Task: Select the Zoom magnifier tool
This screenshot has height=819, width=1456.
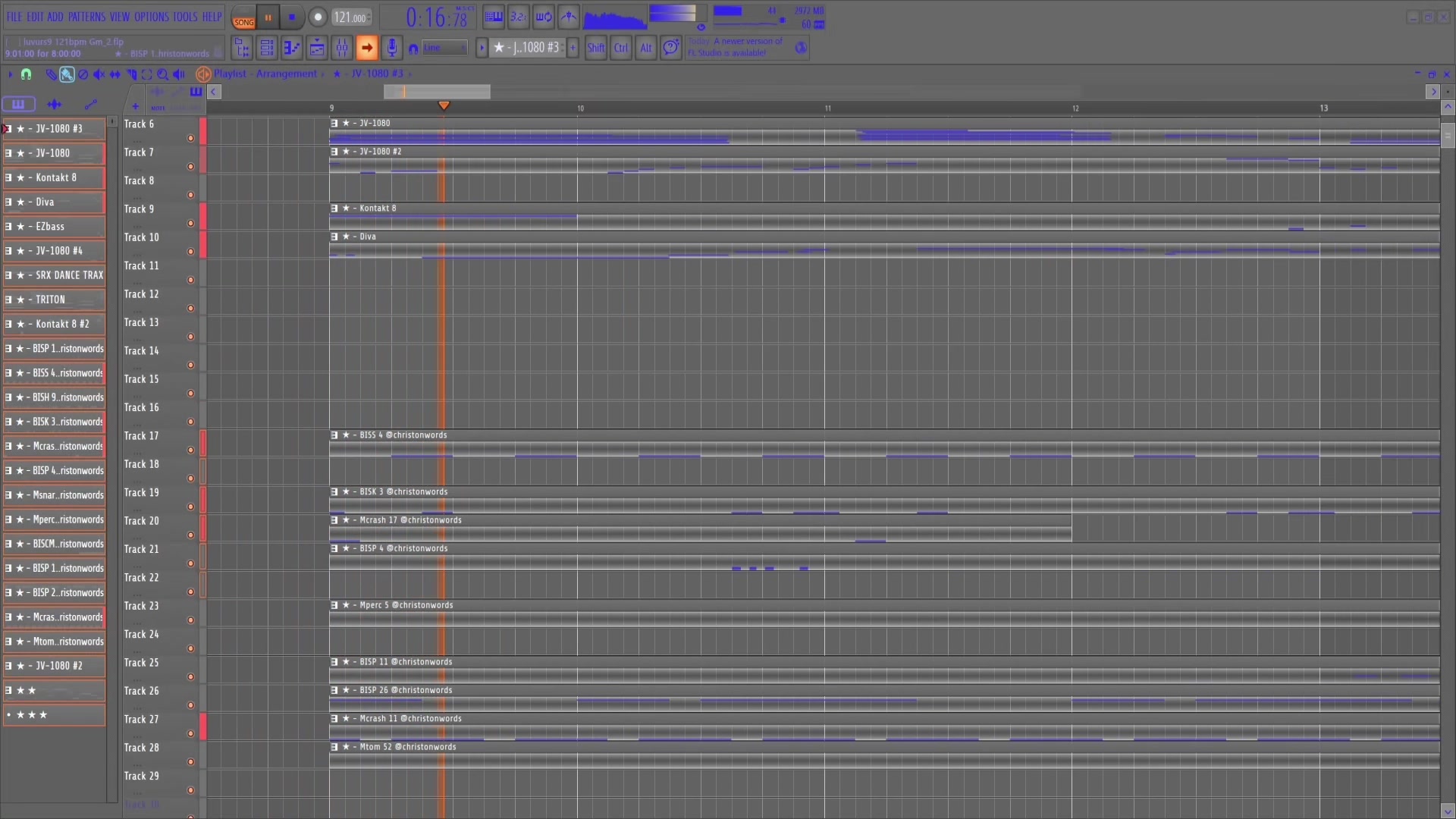Action: point(162,74)
